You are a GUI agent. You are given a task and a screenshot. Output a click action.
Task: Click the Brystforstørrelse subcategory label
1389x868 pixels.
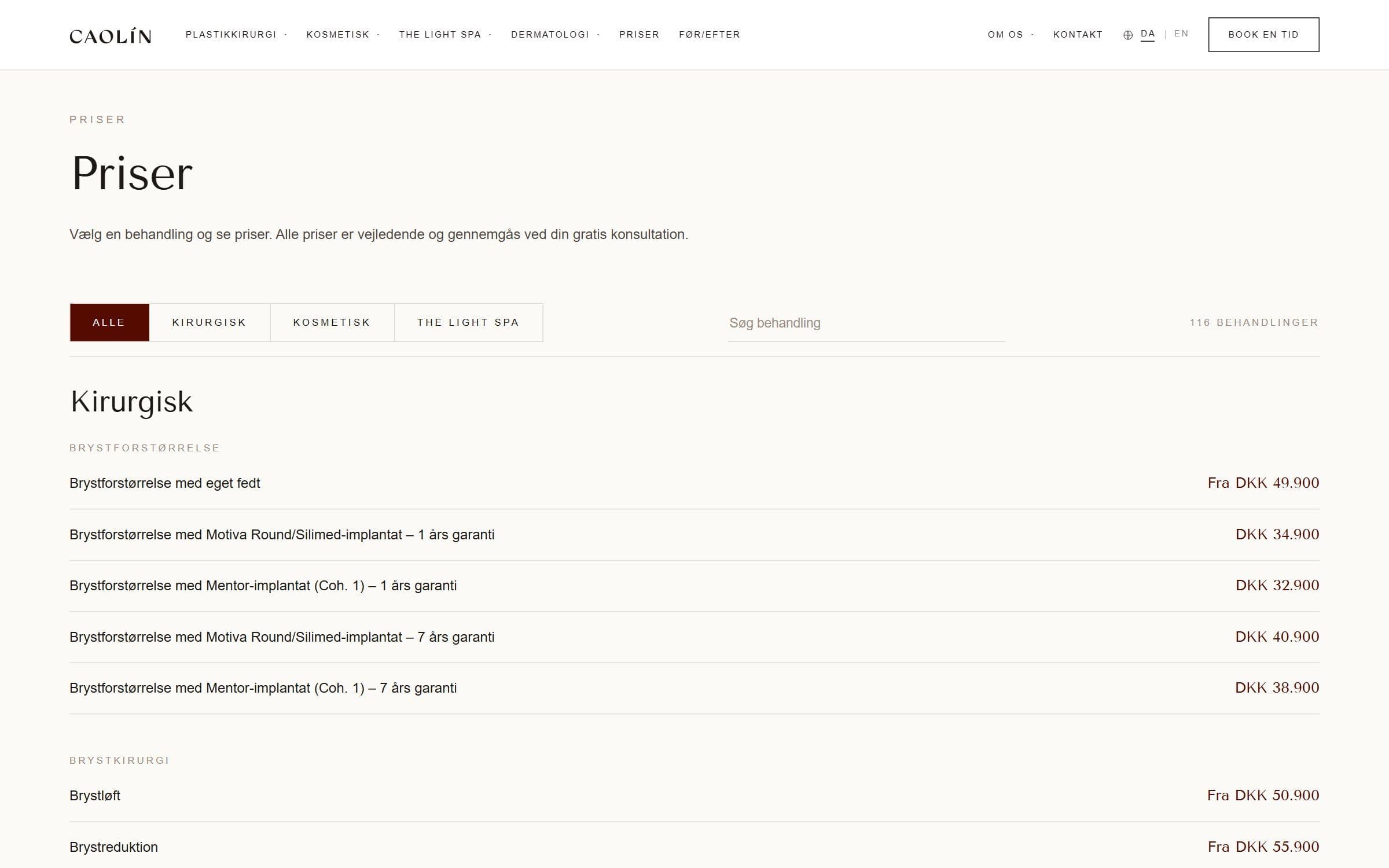[x=145, y=448]
